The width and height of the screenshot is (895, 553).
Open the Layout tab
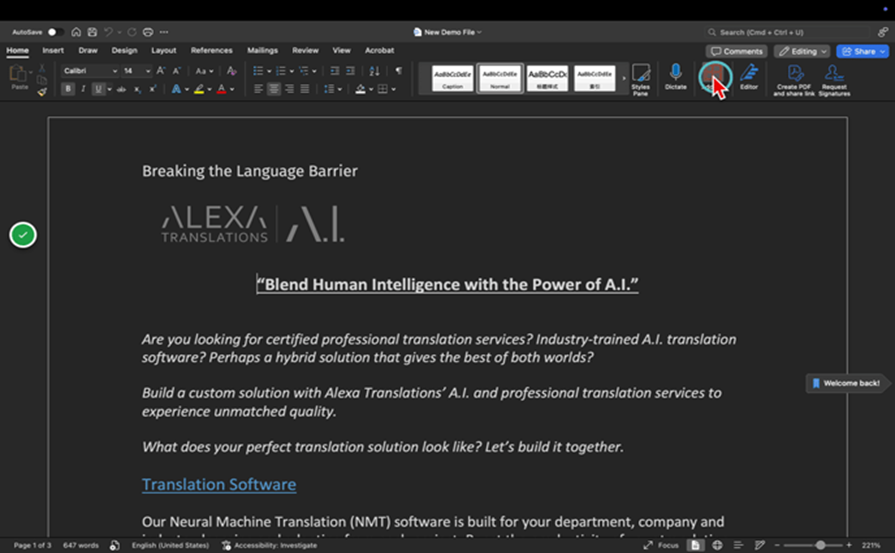[164, 50]
